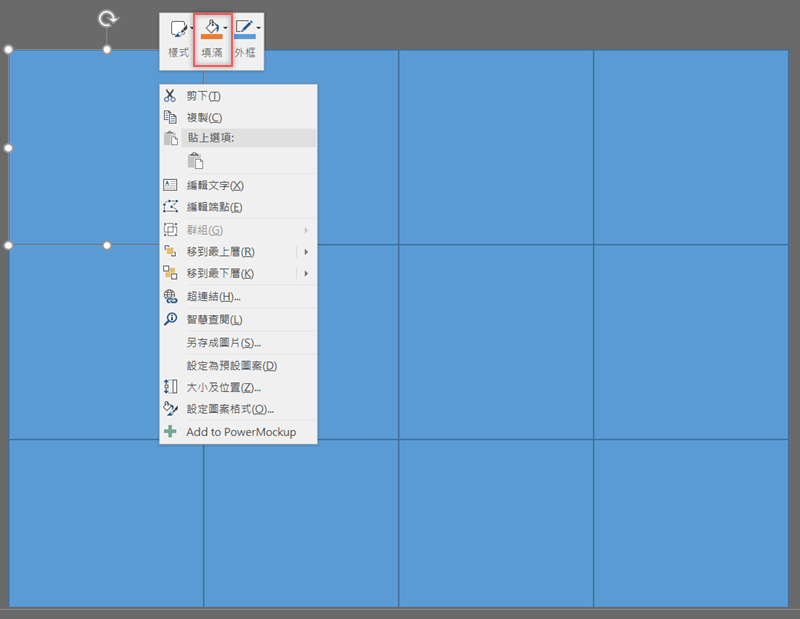Screen dimensions: 800x619
Task: Click the green plus icon beside PowerMockup
Action: (x=170, y=431)
